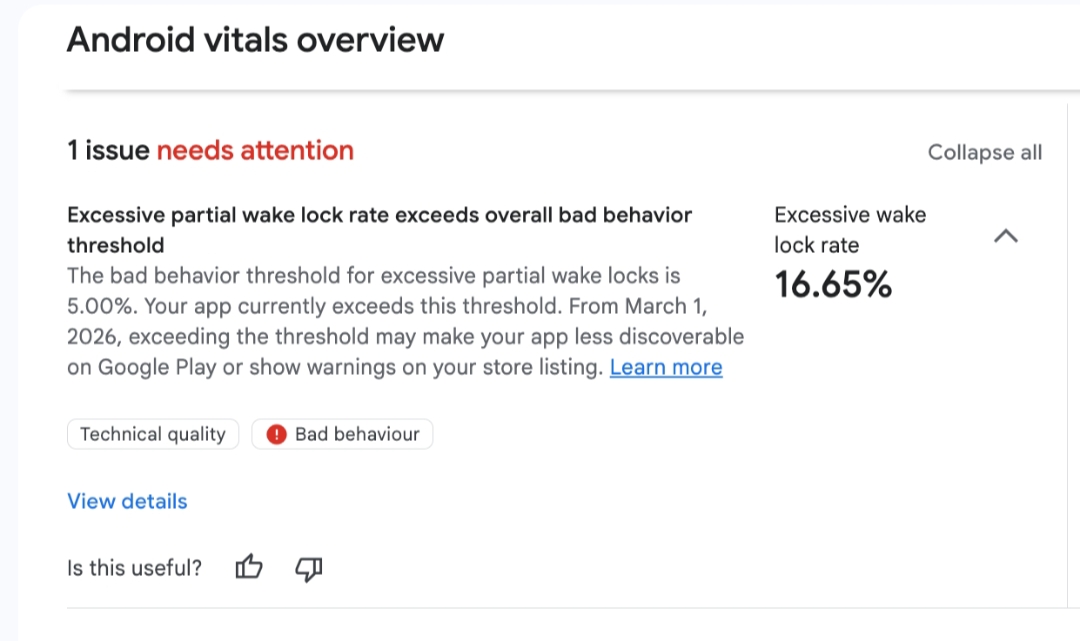Click the thumbs up feedback icon
The width and height of the screenshot is (1080, 641).
pos(249,569)
